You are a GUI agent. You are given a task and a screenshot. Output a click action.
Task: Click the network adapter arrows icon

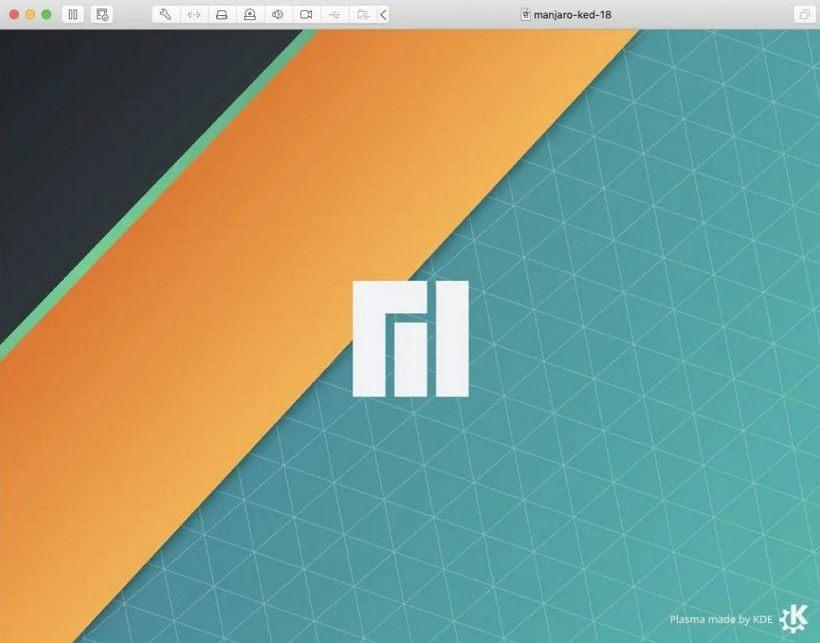pos(194,15)
